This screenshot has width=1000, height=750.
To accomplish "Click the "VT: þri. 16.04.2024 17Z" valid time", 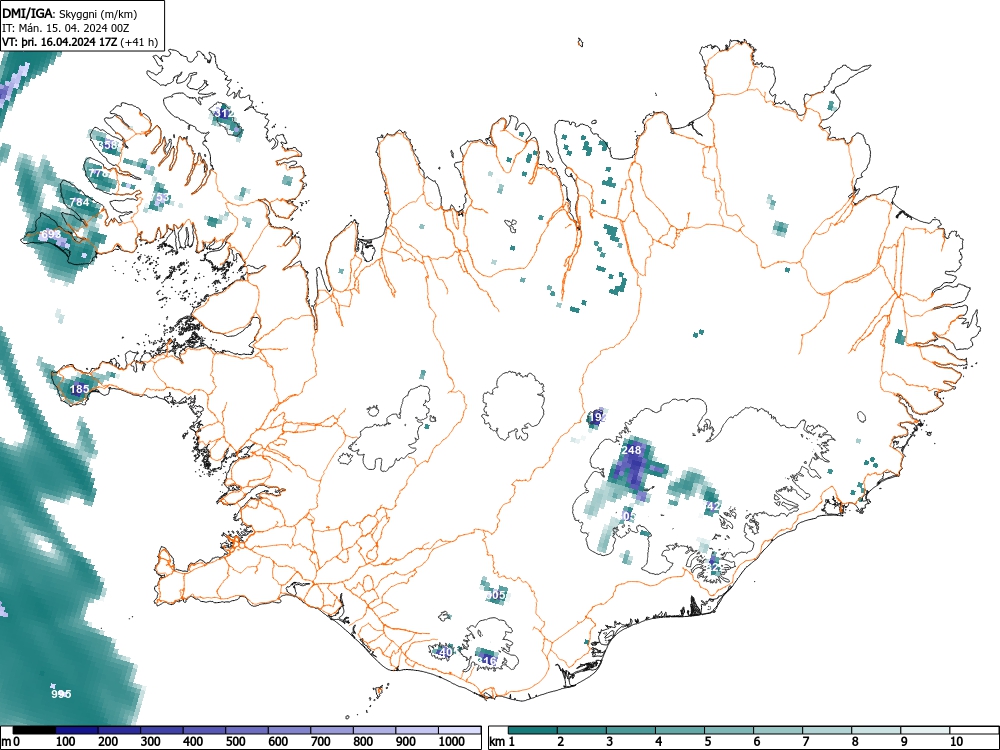I will (59, 42).
